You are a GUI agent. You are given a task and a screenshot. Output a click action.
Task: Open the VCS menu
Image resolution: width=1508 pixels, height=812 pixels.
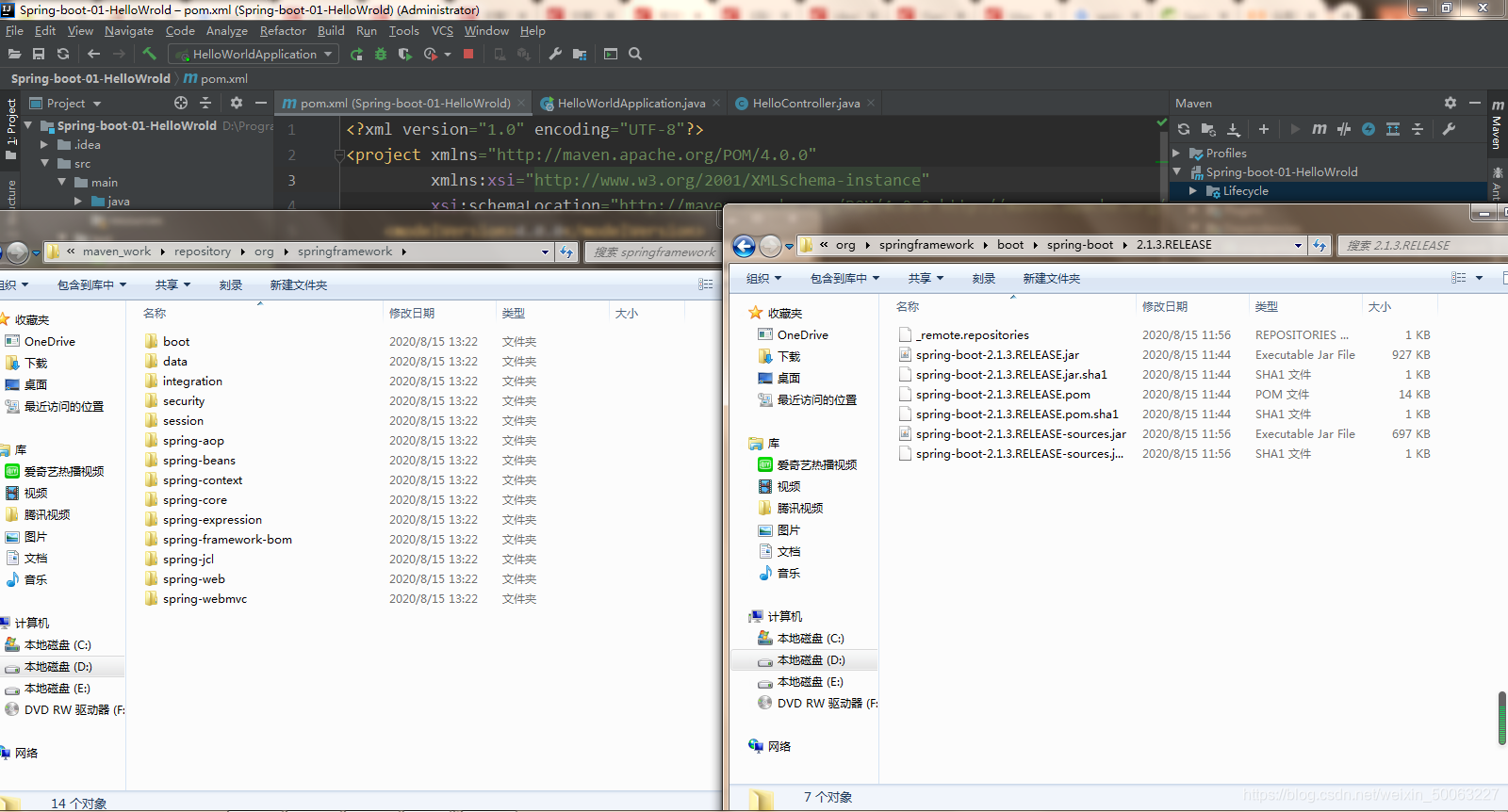coord(442,31)
